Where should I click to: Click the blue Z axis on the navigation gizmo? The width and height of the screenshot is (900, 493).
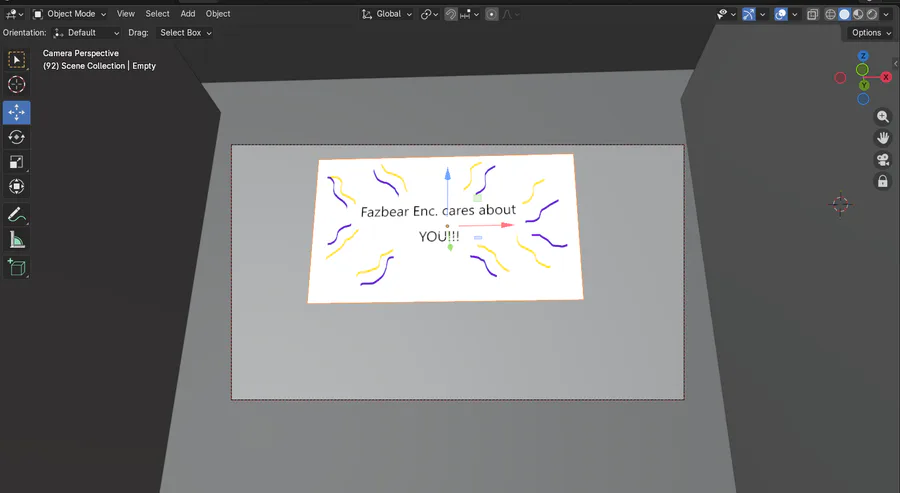(x=863, y=56)
